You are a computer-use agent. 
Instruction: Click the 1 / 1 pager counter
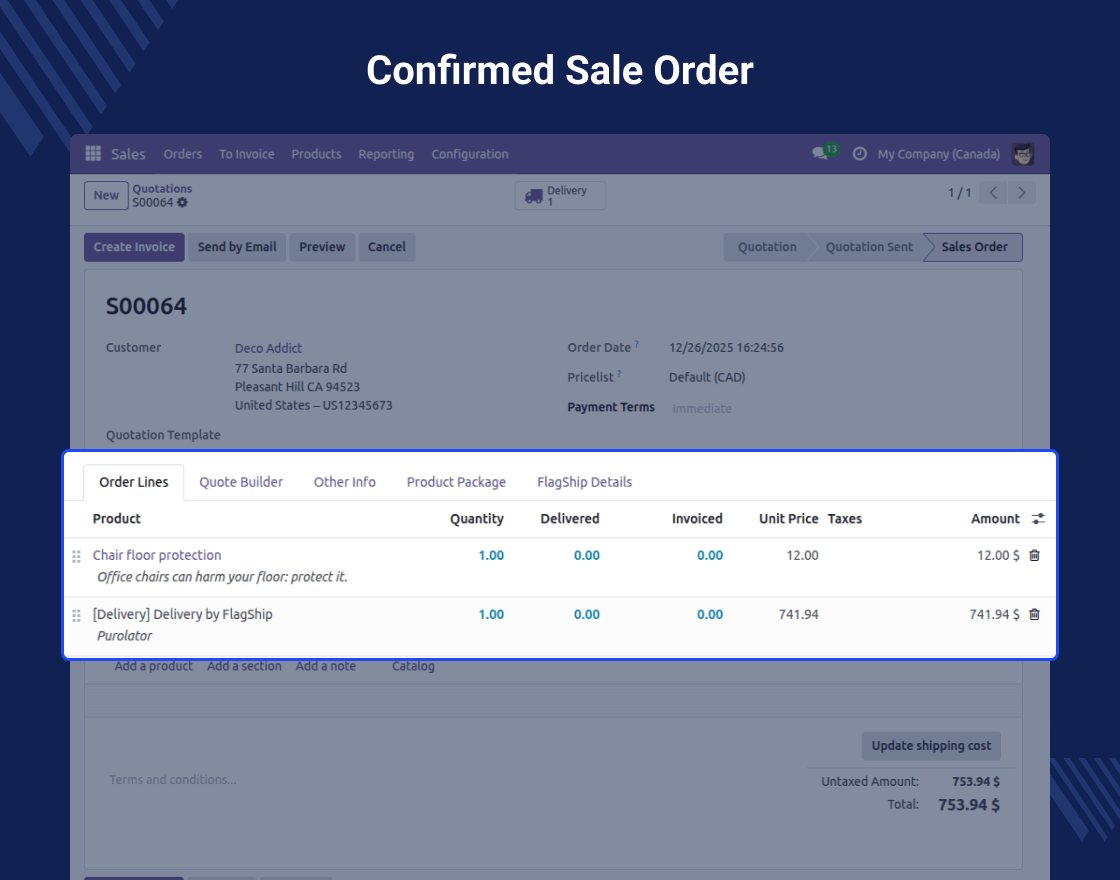959,193
